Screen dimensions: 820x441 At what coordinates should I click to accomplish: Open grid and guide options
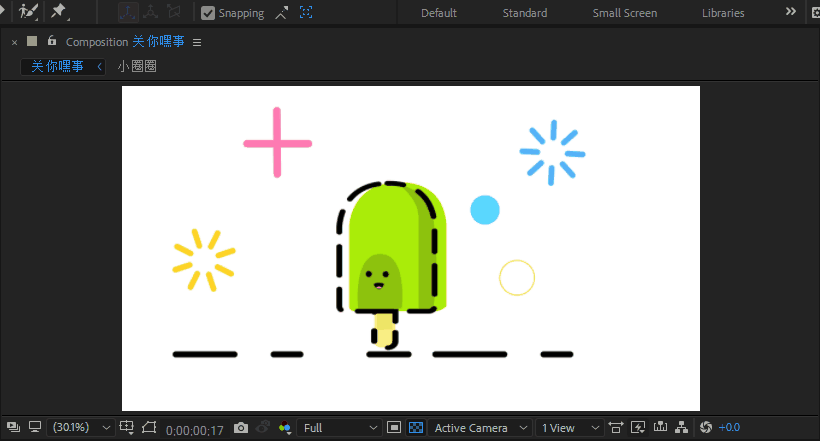tap(127, 427)
